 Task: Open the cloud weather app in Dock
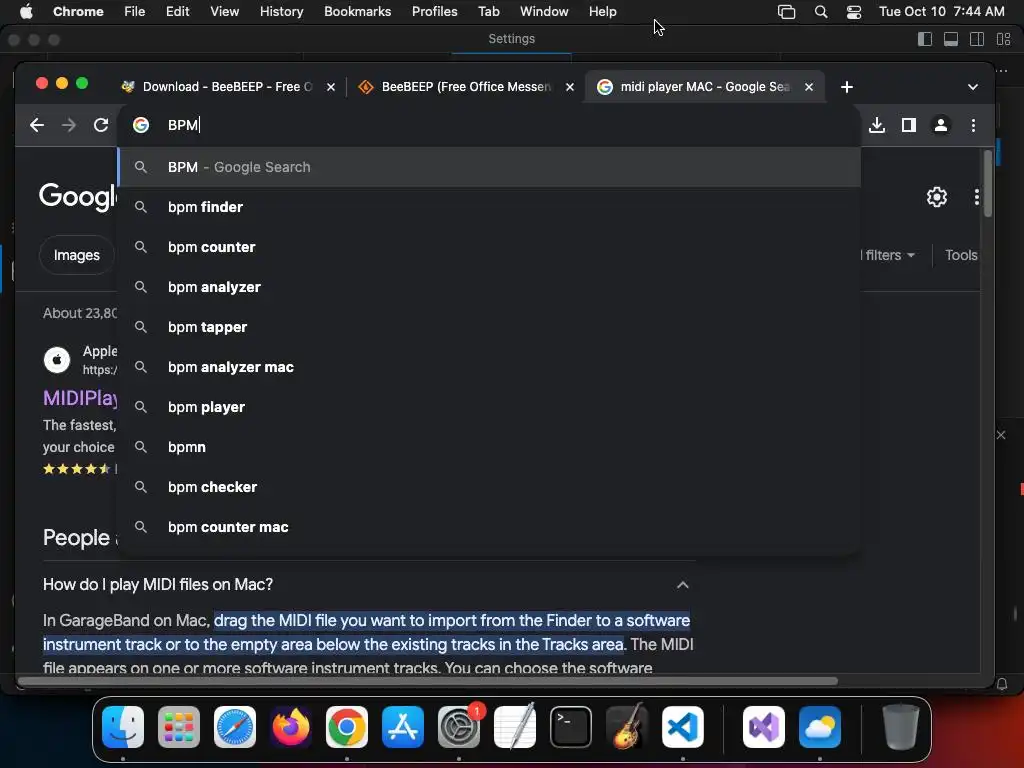[x=820, y=727]
